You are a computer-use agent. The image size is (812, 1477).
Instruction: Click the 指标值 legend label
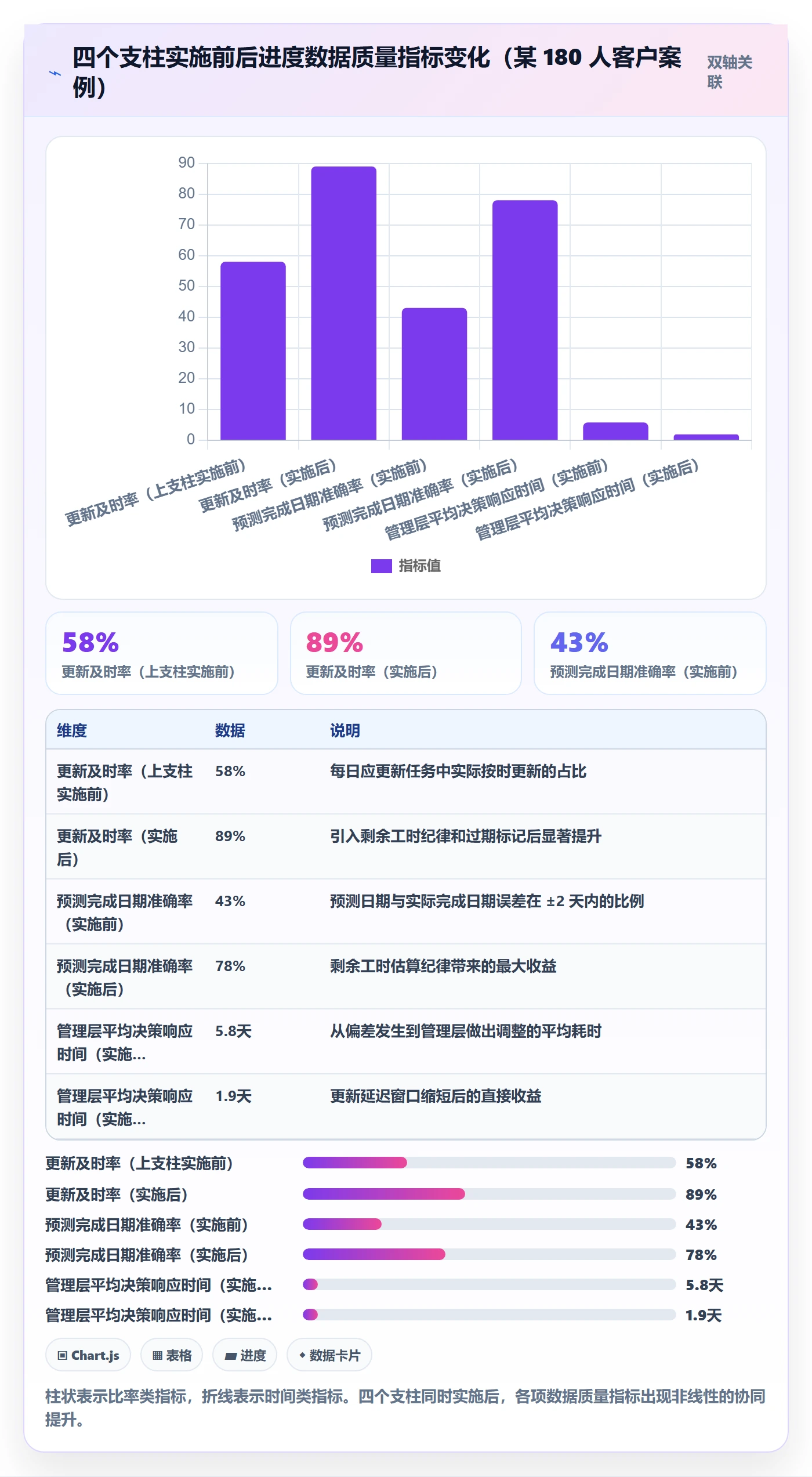click(419, 566)
